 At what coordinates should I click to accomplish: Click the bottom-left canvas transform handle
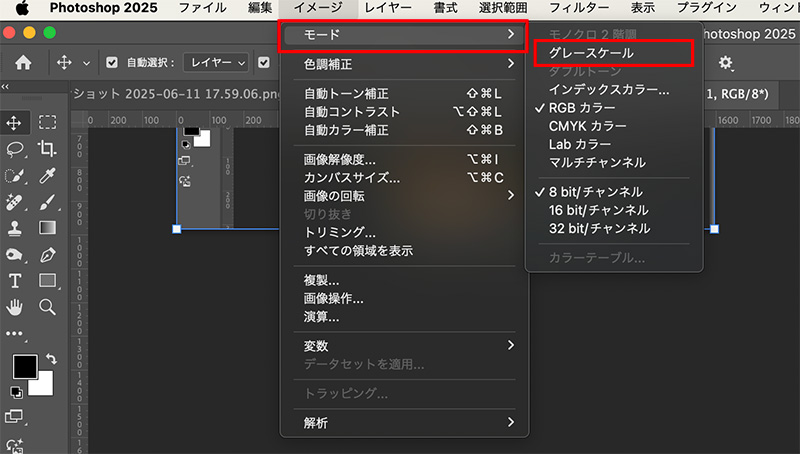177,229
